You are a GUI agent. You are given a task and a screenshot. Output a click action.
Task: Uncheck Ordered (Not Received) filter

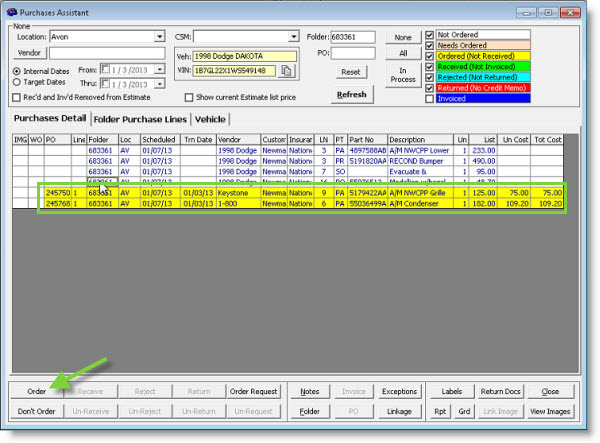[x=429, y=56]
